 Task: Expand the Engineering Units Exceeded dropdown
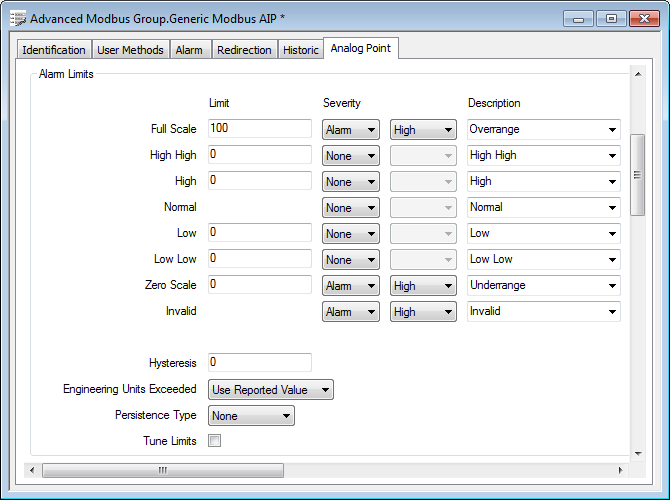click(270, 390)
